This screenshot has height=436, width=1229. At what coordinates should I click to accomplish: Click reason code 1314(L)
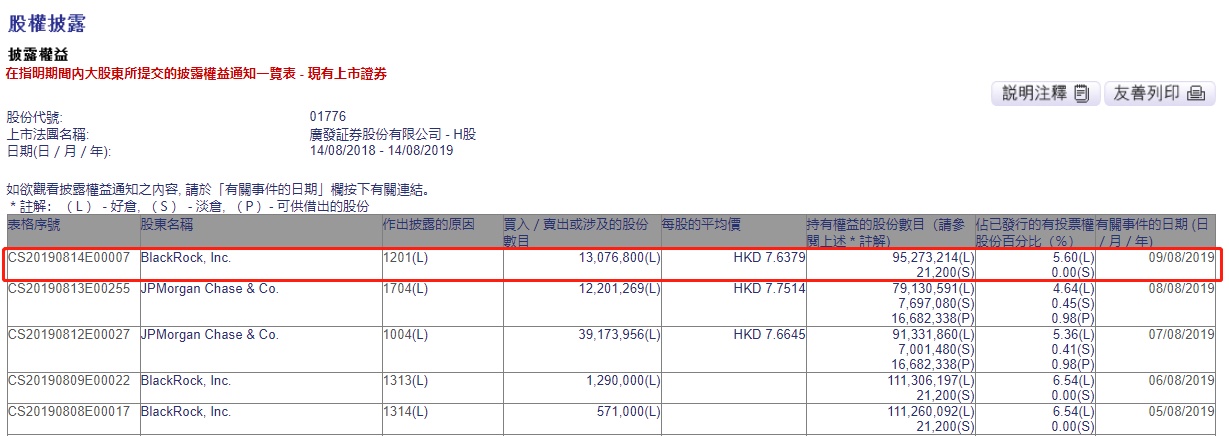403,412
